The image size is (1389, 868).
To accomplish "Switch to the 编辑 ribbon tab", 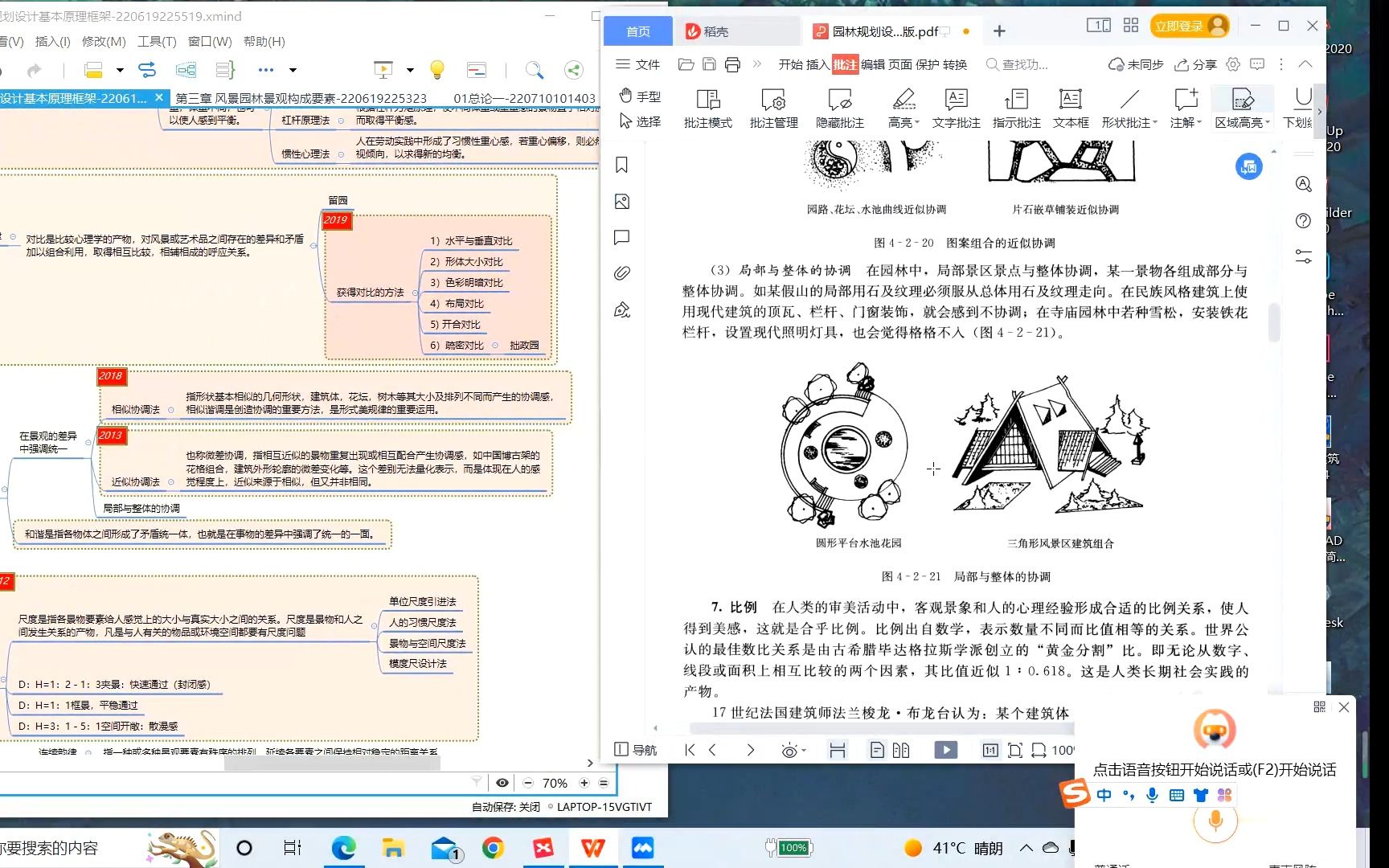I will click(x=872, y=64).
